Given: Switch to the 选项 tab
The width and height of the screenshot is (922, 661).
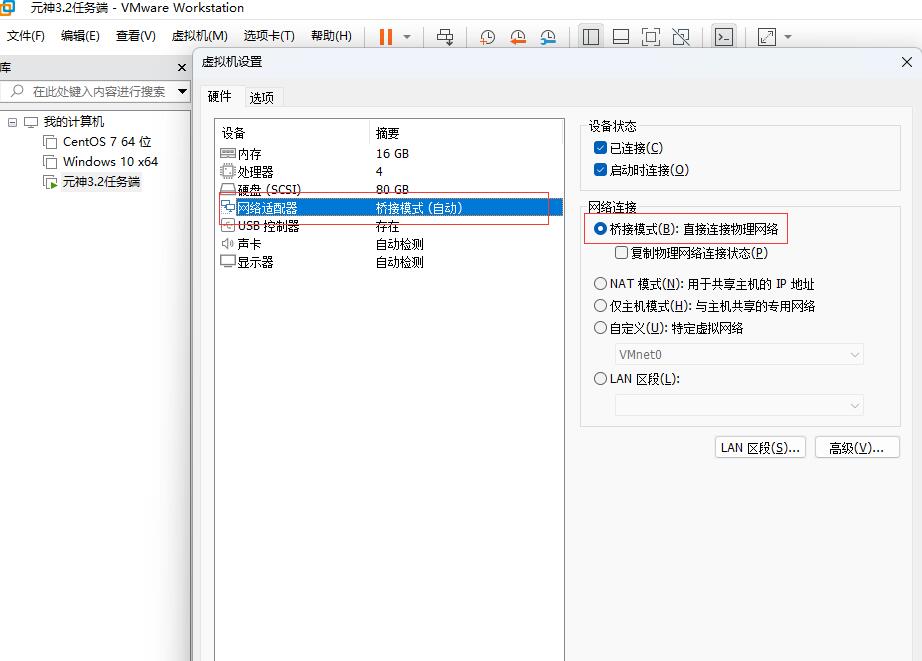Looking at the screenshot, I should coord(262,97).
